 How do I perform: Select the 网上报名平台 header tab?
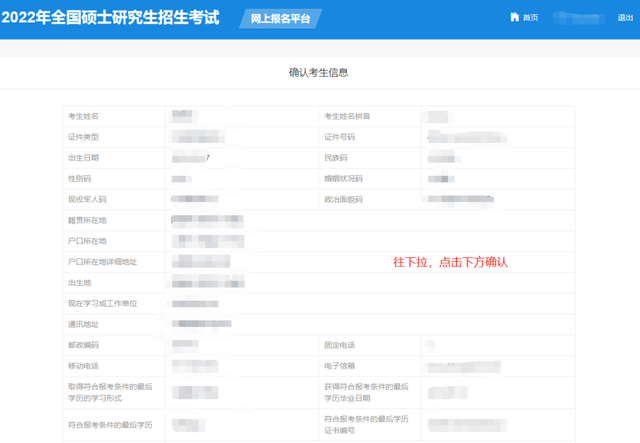tap(280, 19)
